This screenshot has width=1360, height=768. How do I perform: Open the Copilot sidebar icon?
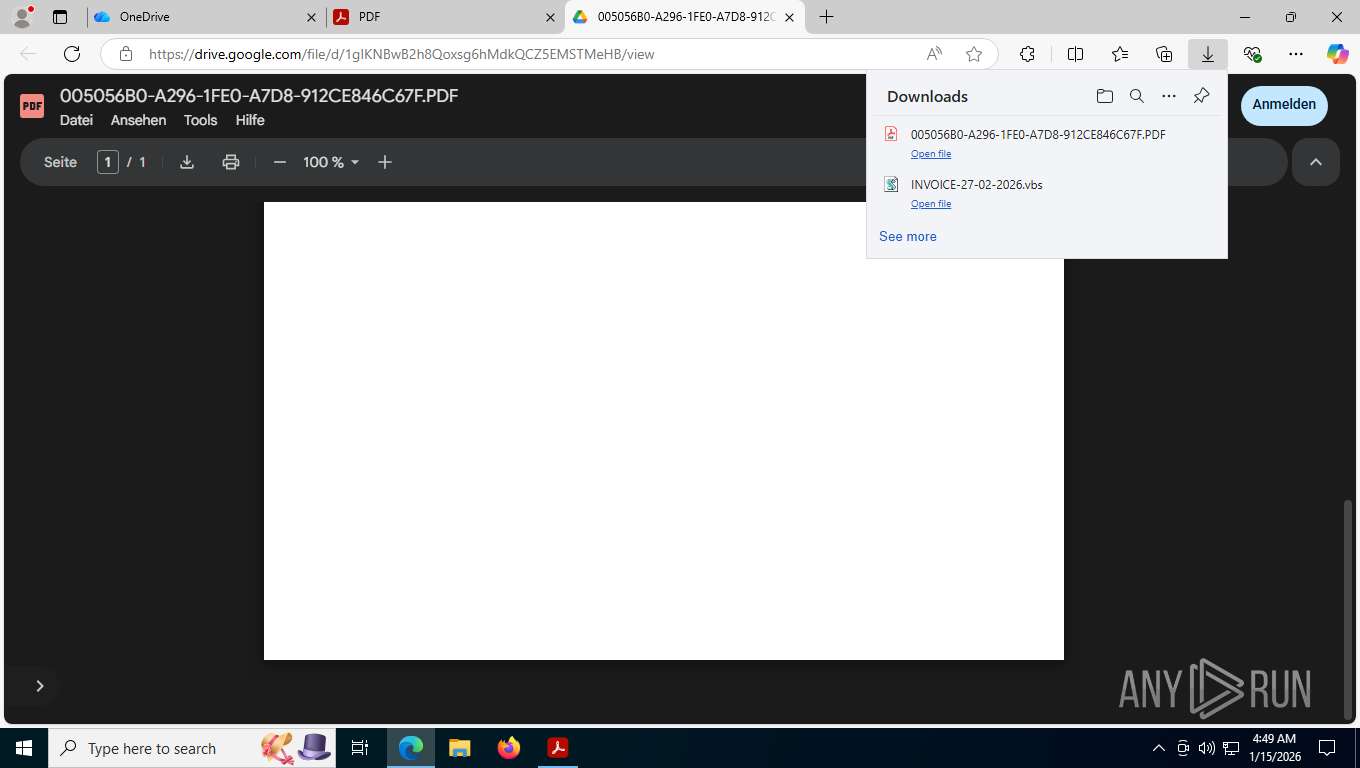(1338, 54)
